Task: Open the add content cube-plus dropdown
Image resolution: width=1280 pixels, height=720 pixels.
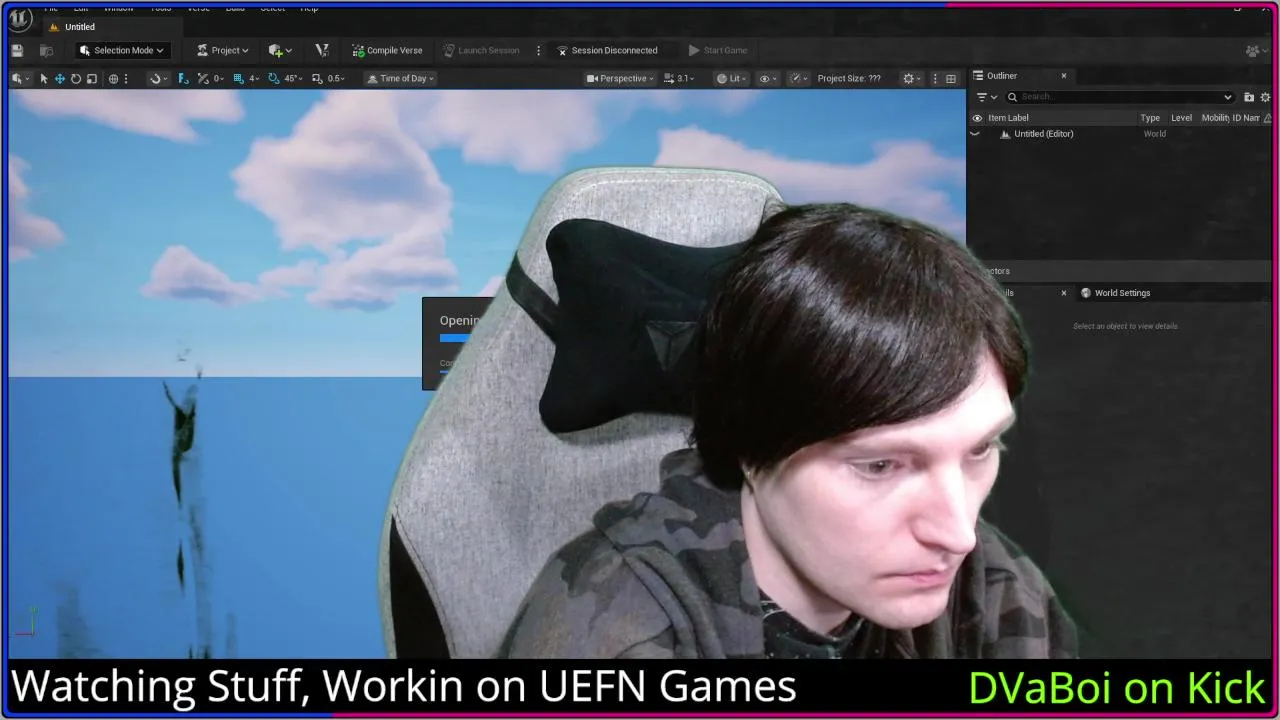Action: tap(280, 50)
